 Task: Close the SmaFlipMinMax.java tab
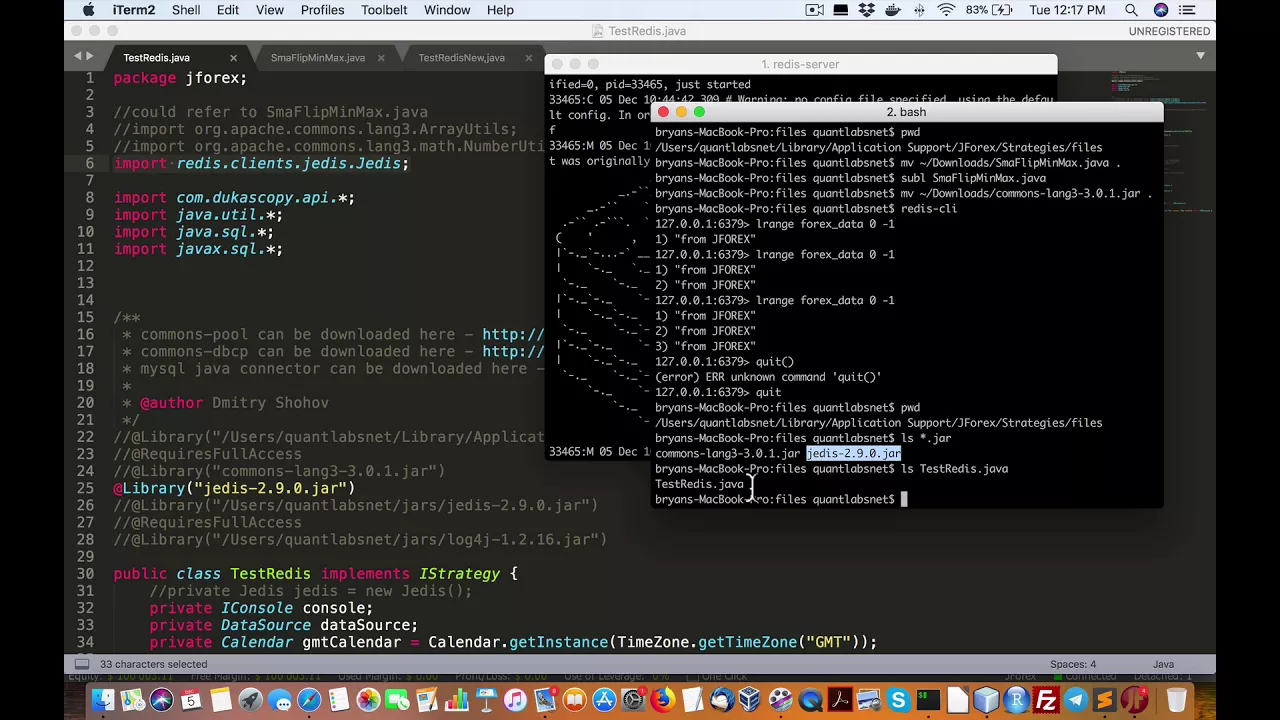pos(380,58)
